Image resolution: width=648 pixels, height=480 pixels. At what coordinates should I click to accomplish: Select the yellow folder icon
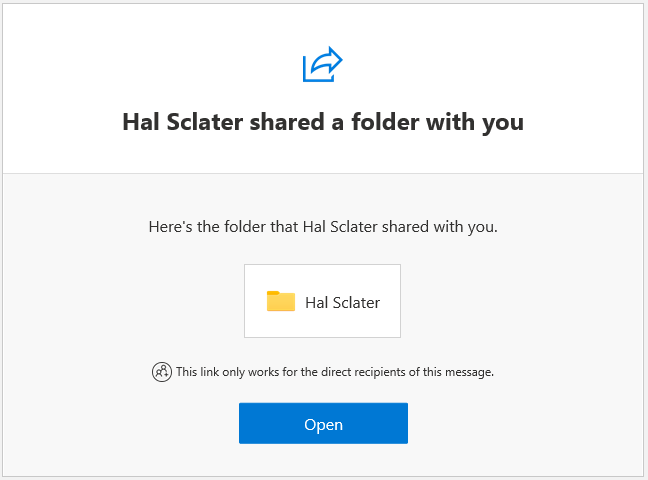click(x=281, y=301)
